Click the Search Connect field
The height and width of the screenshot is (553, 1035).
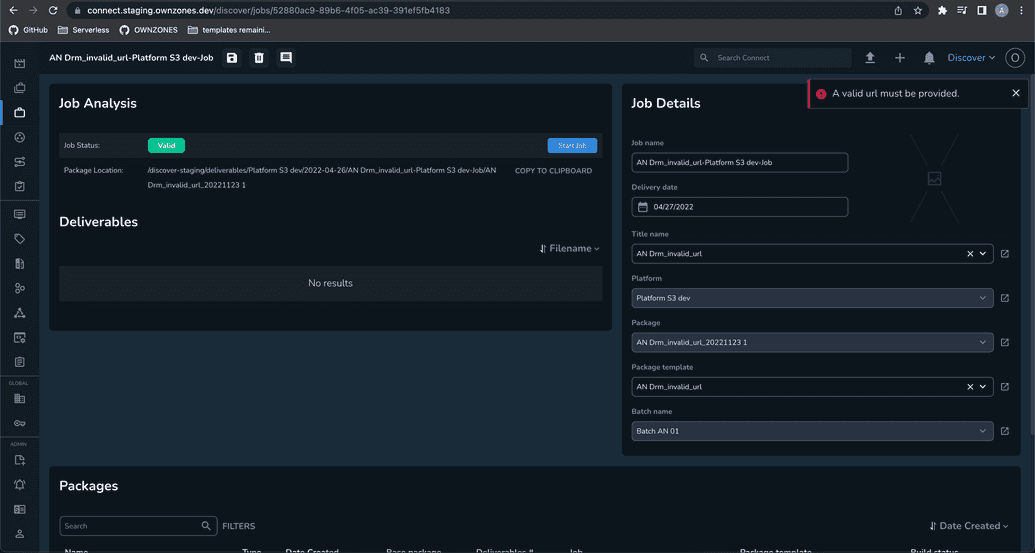pos(773,58)
